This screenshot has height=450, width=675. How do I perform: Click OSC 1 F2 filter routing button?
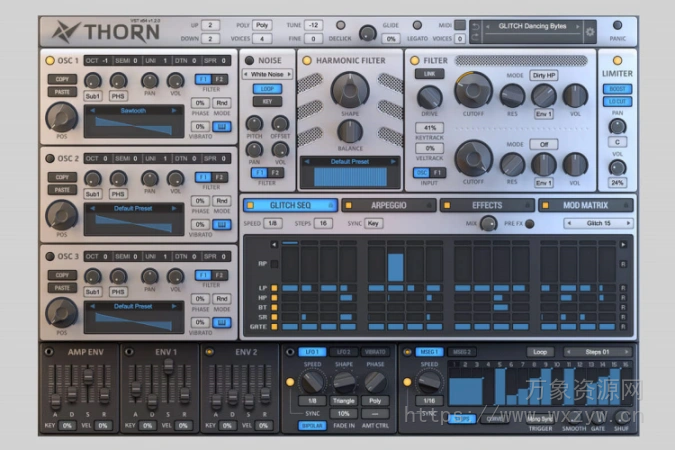220,79
